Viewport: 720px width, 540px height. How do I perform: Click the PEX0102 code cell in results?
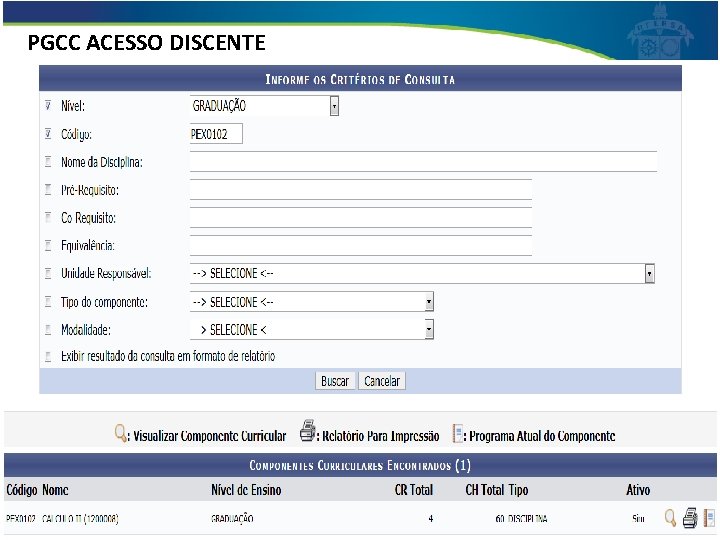pos(21,519)
